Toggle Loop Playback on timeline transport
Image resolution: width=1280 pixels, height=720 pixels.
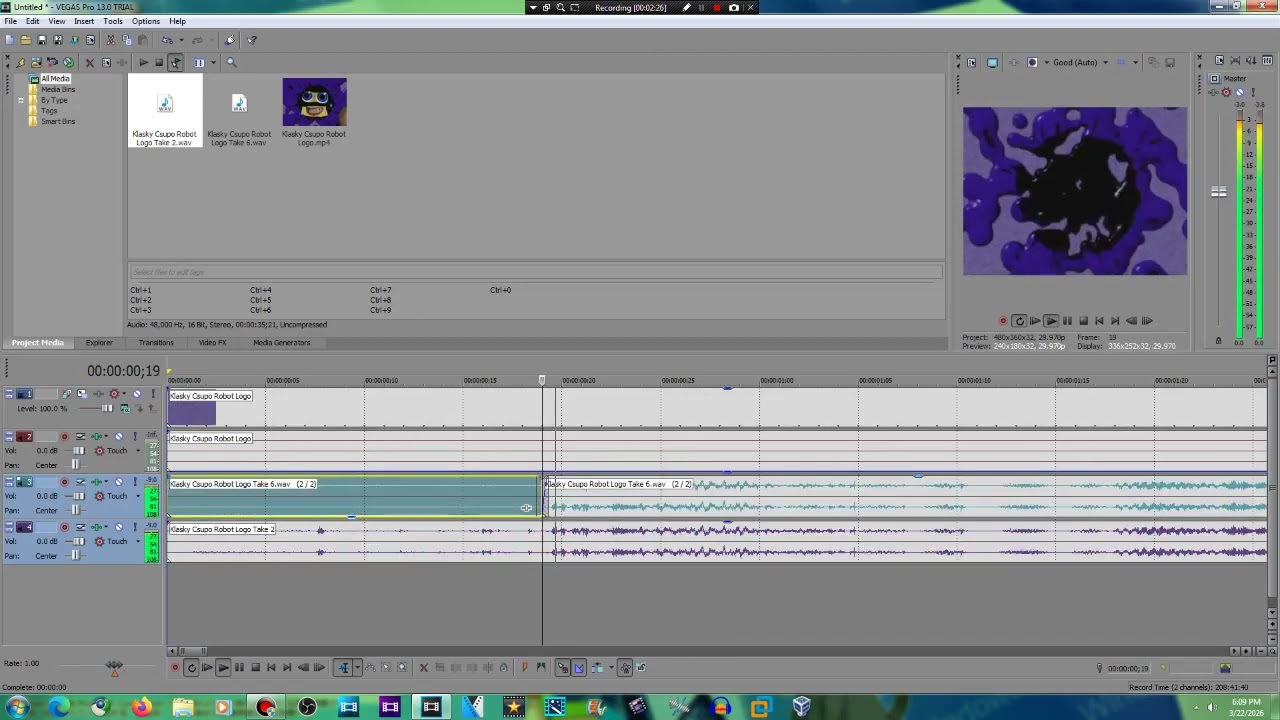191,668
